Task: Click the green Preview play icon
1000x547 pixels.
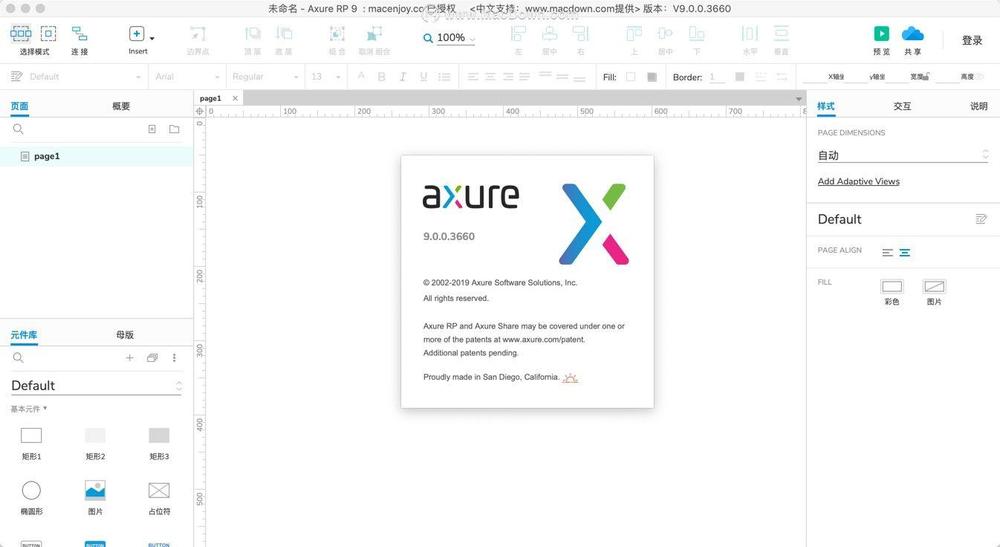Action: pos(881,33)
